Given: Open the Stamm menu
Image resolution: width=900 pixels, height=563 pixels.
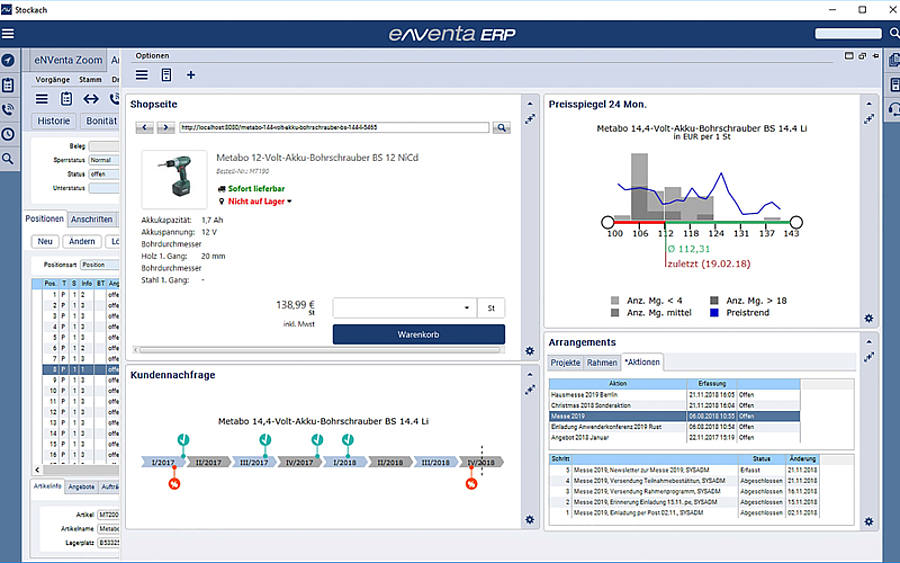Looking at the screenshot, I should pyautogui.click(x=90, y=79).
